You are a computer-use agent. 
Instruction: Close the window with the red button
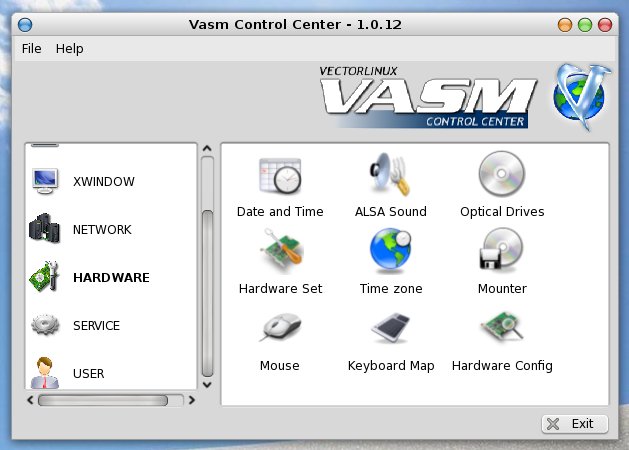coord(605,25)
